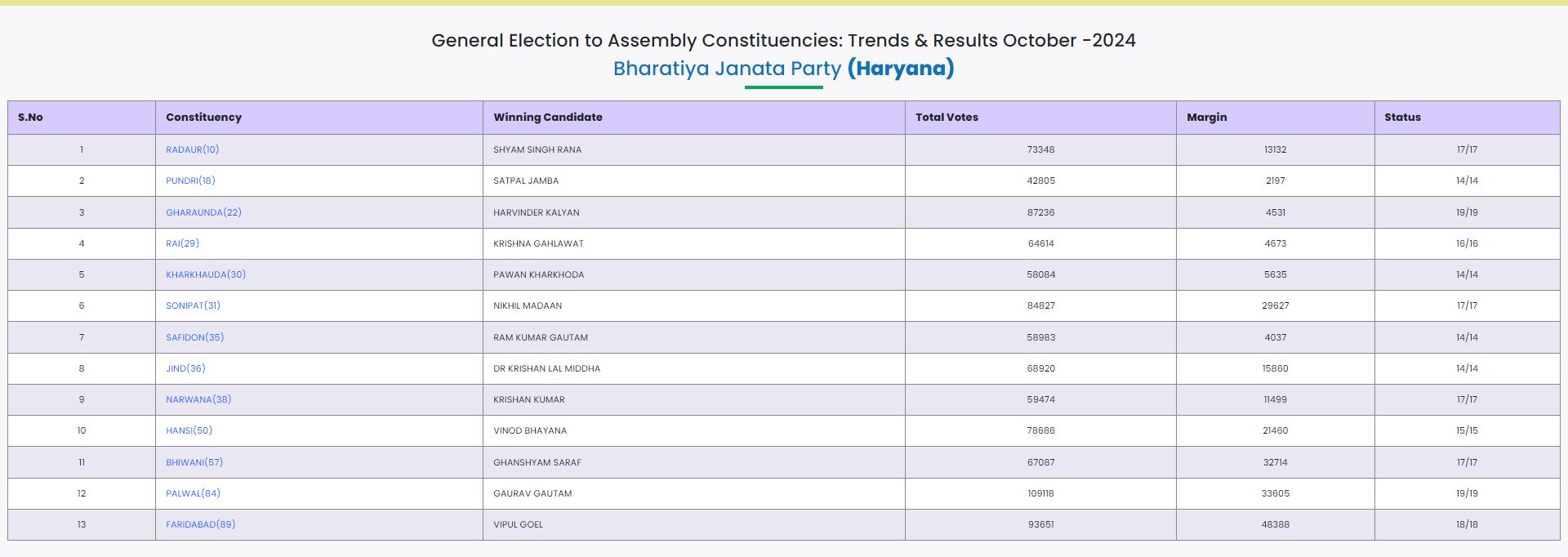The image size is (1568, 557).
Task: Open the RAI(29) constituency link
Action: tap(182, 243)
